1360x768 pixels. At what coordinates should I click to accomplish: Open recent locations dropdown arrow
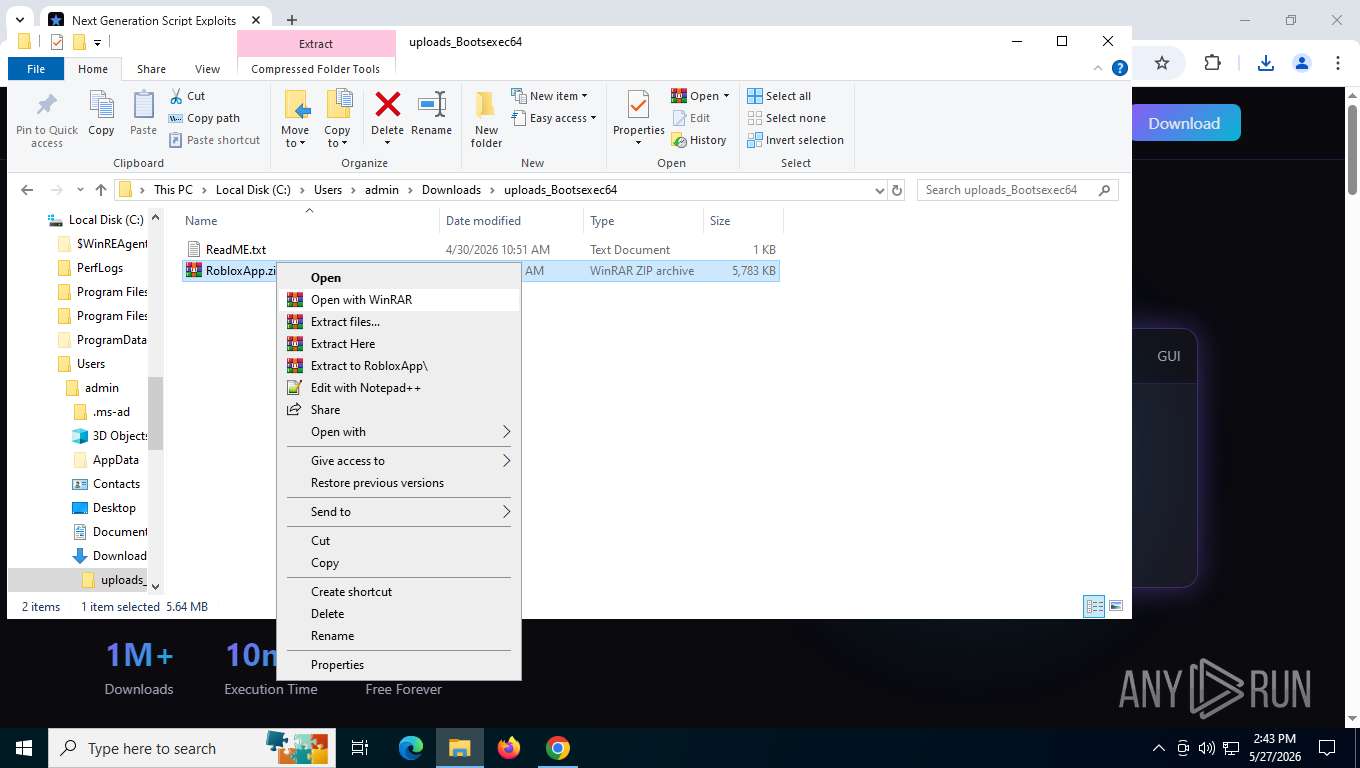point(80,190)
